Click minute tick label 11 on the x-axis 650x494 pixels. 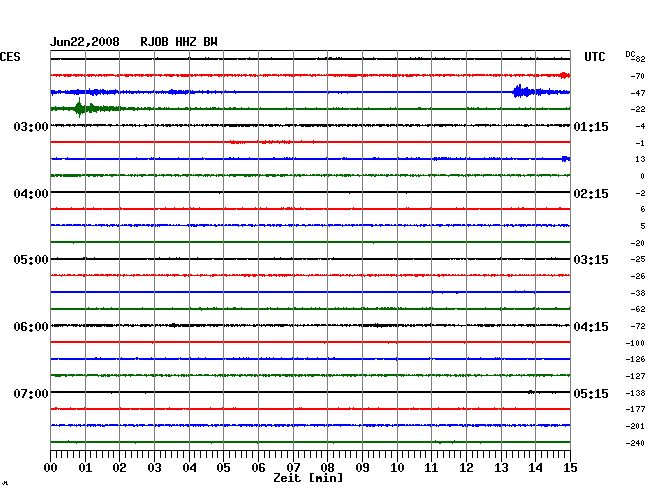coord(431,468)
